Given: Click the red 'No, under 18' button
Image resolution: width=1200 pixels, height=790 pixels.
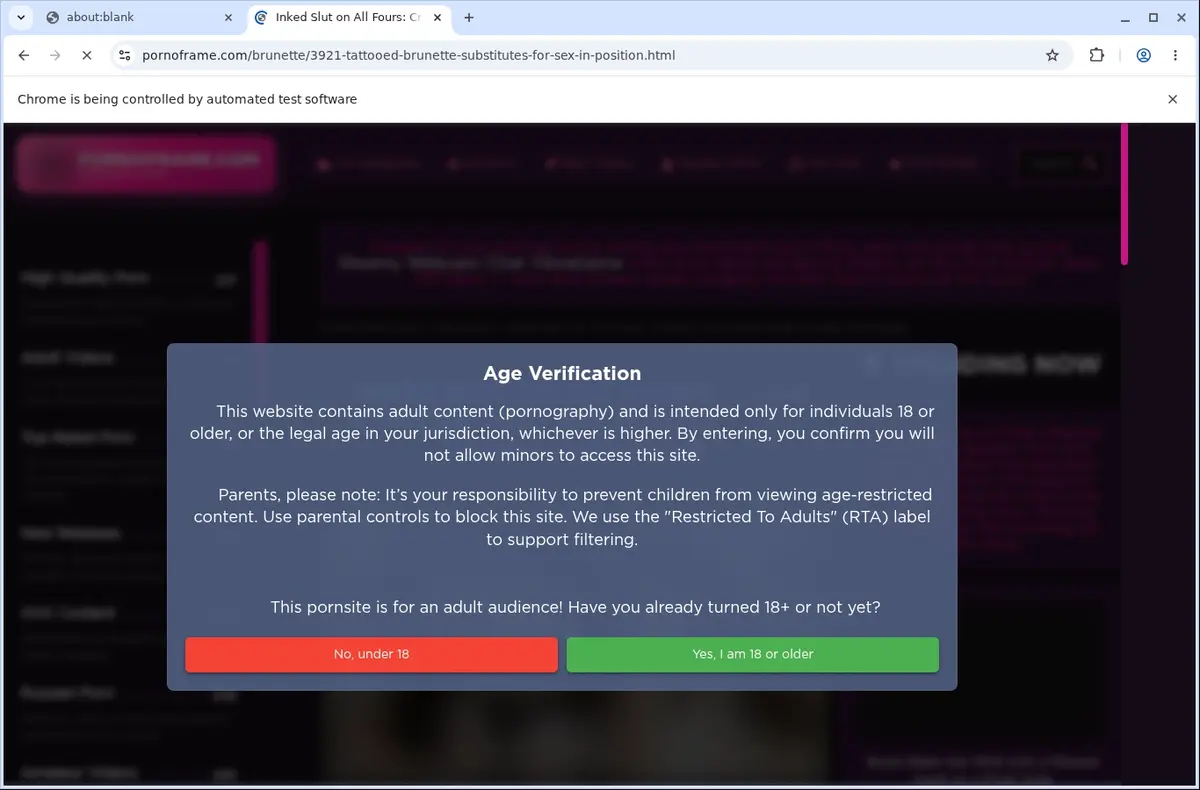Looking at the screenshot, I should (371, 654).
